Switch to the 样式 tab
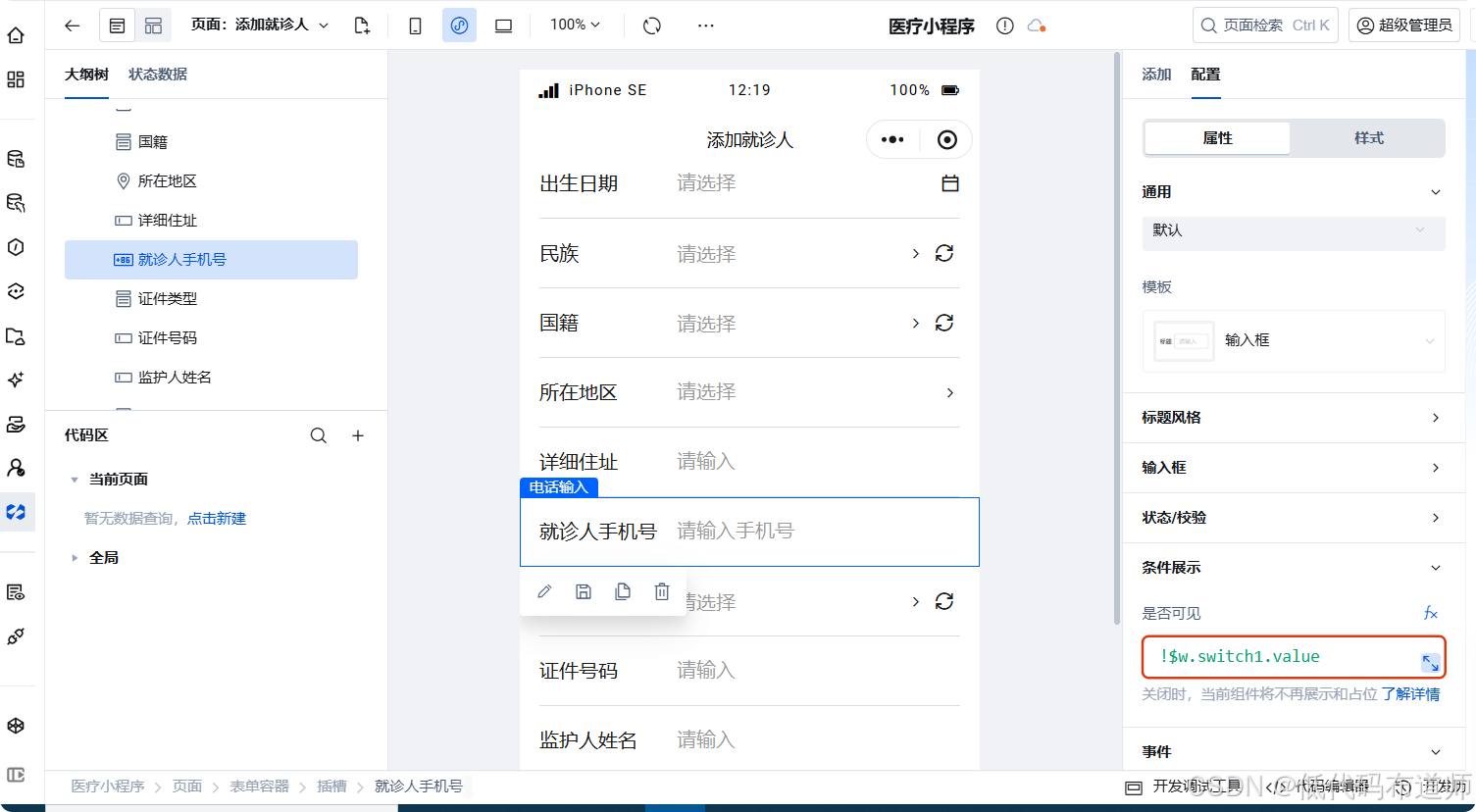 1368,137
